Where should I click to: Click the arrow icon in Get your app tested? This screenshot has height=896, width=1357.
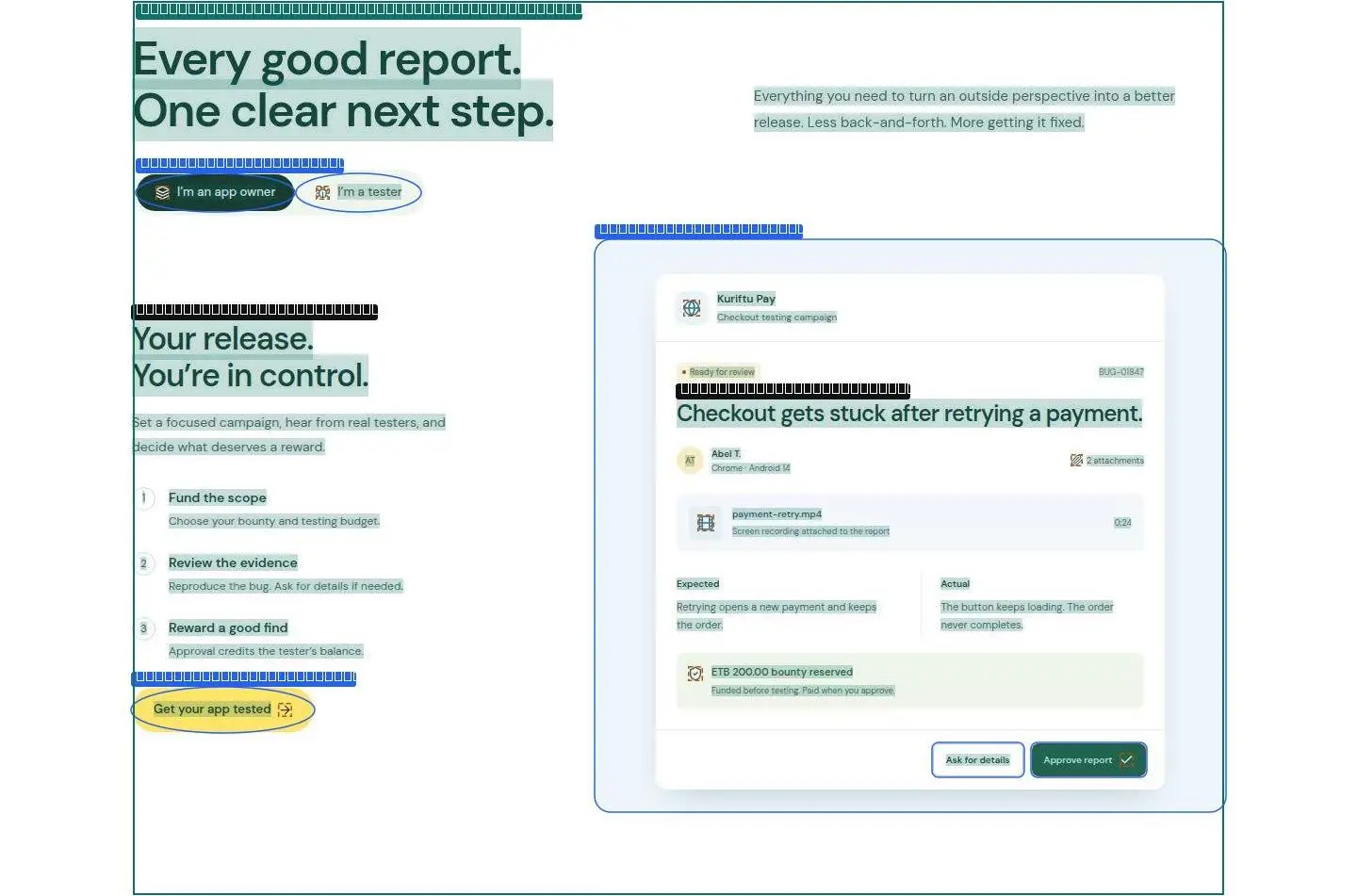[x=286, y=709]
